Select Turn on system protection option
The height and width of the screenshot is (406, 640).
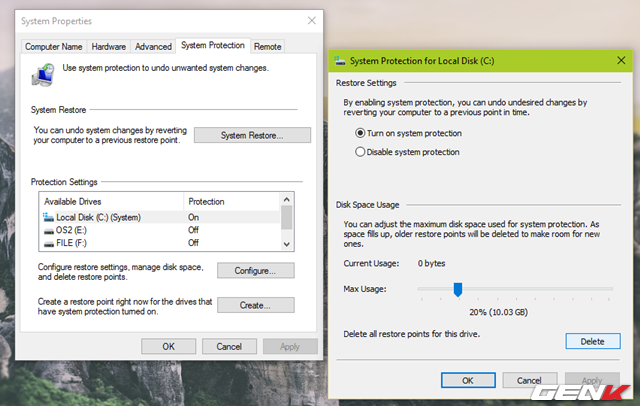tap(361, 133)
